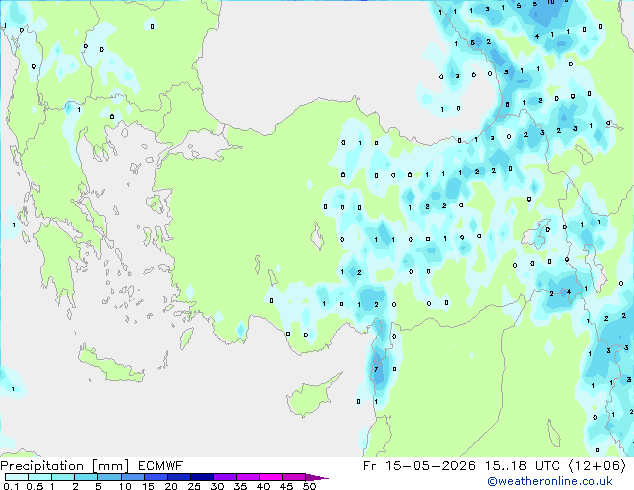Click legend tick label '50'
The width and height of the screenshot is (634, 490).
[309, 486]
